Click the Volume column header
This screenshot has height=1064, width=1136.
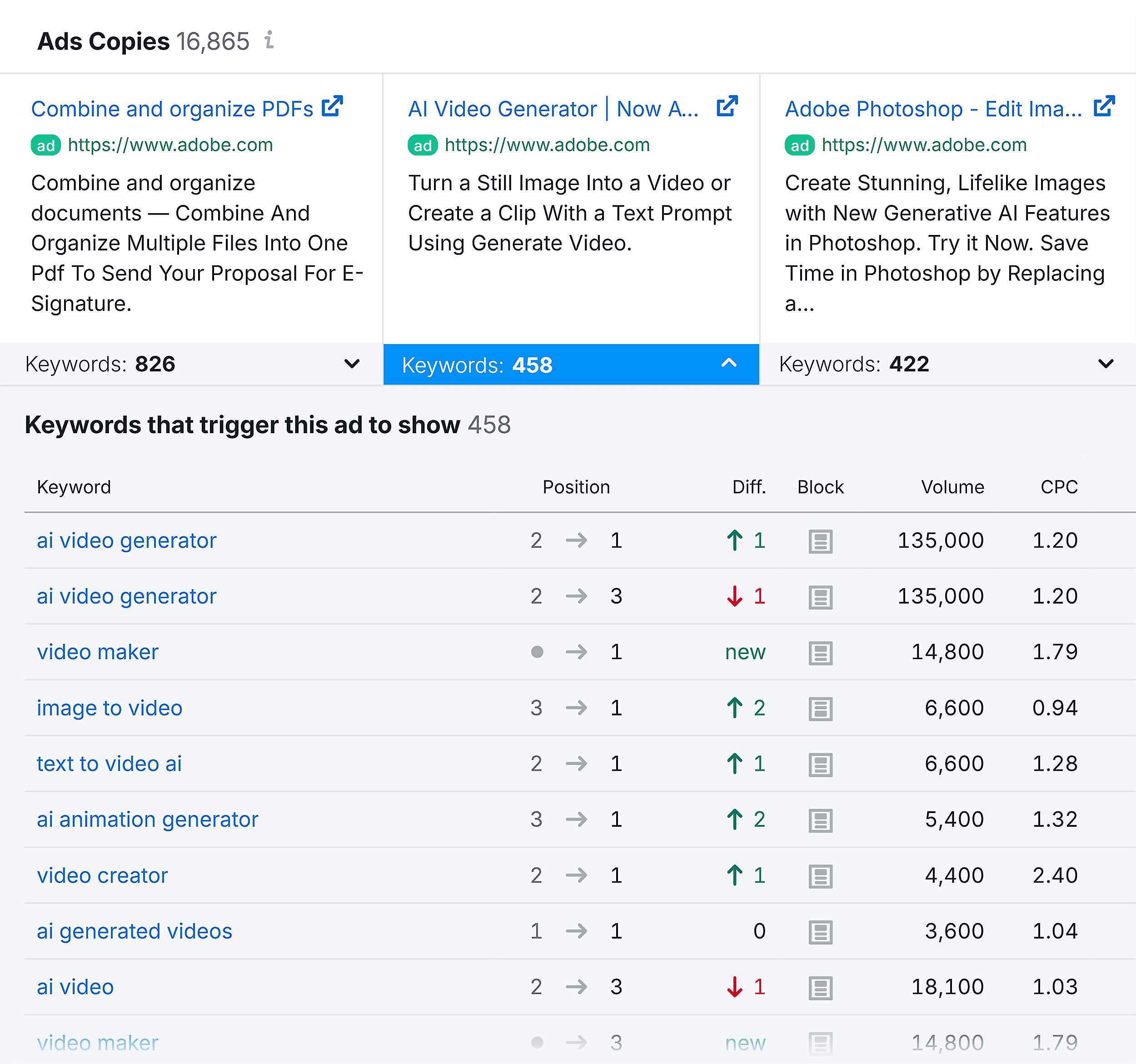click(x=952, y=486)
